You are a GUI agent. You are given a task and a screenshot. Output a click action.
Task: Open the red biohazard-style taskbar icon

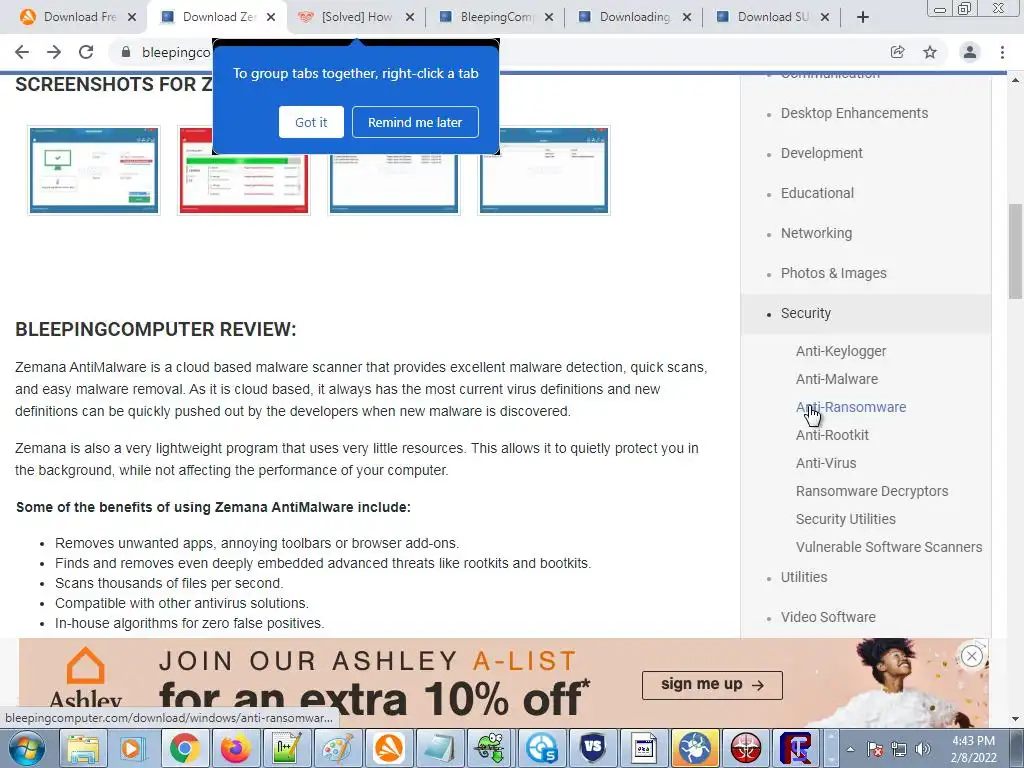[x=745, y=748]
